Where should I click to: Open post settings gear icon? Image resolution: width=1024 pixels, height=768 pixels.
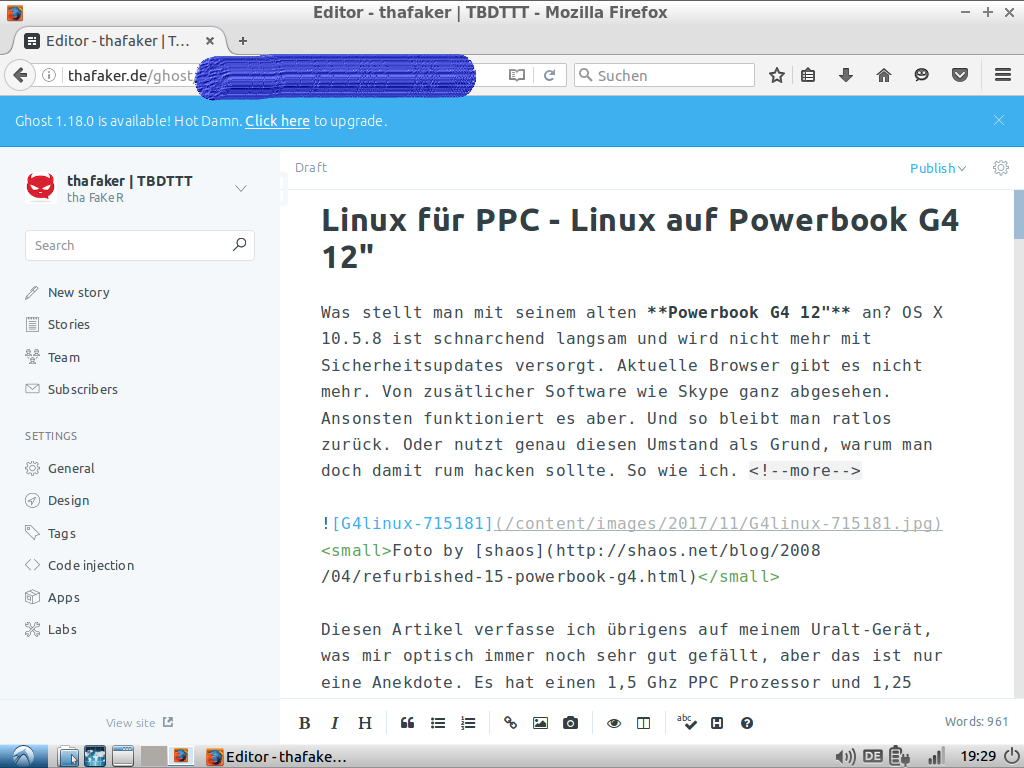(1000, 168)
